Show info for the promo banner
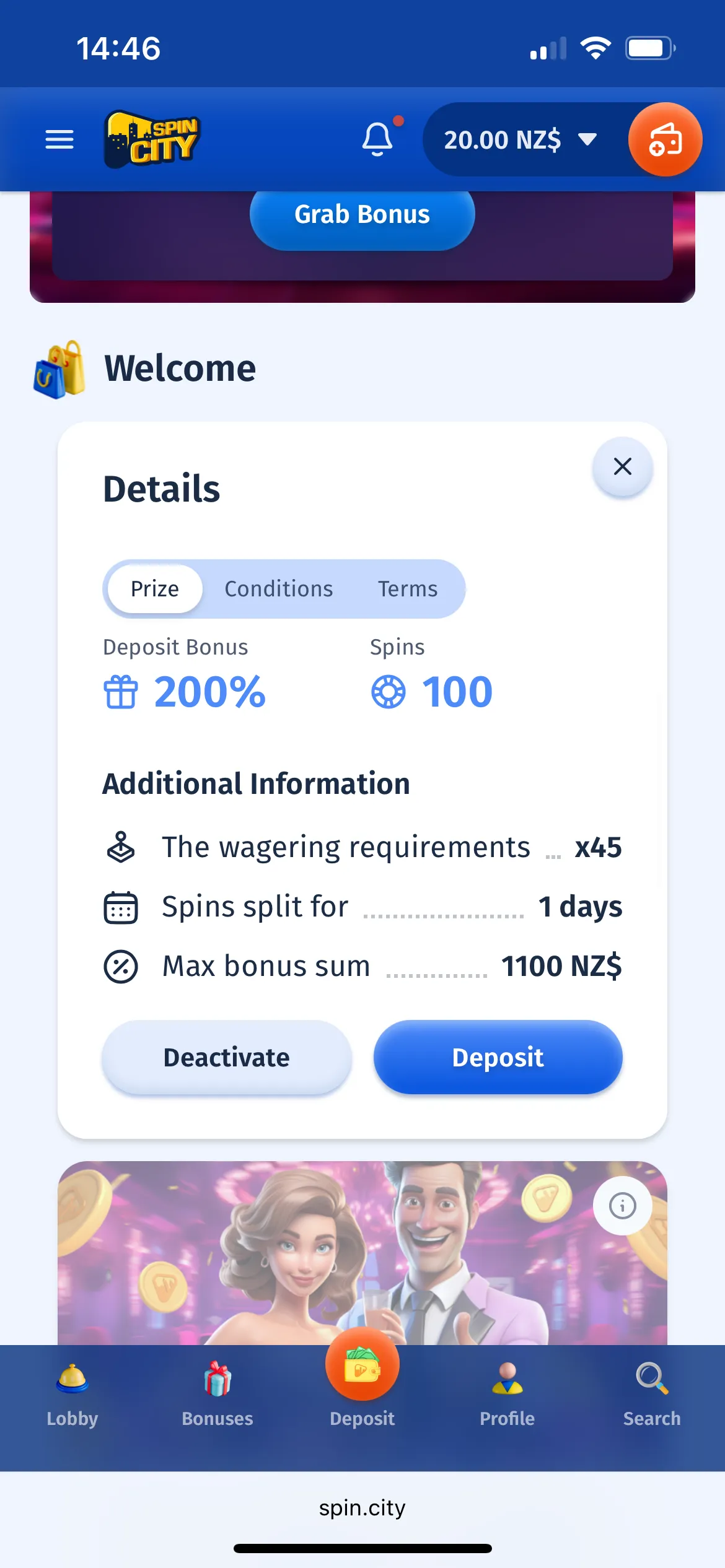Viewport: 725px width, 1568px height. [x=622, y=1206]
